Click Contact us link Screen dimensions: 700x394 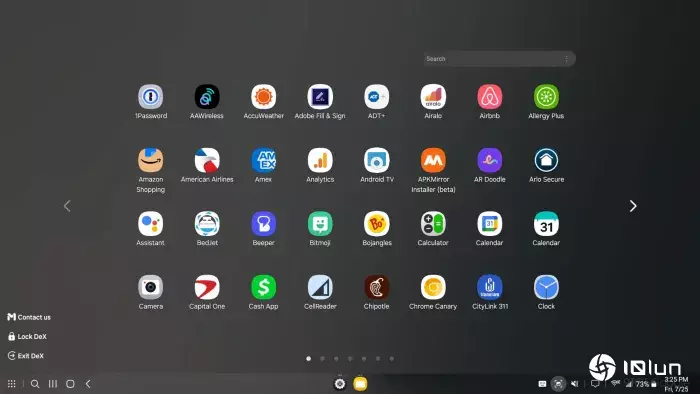point(29,317)
